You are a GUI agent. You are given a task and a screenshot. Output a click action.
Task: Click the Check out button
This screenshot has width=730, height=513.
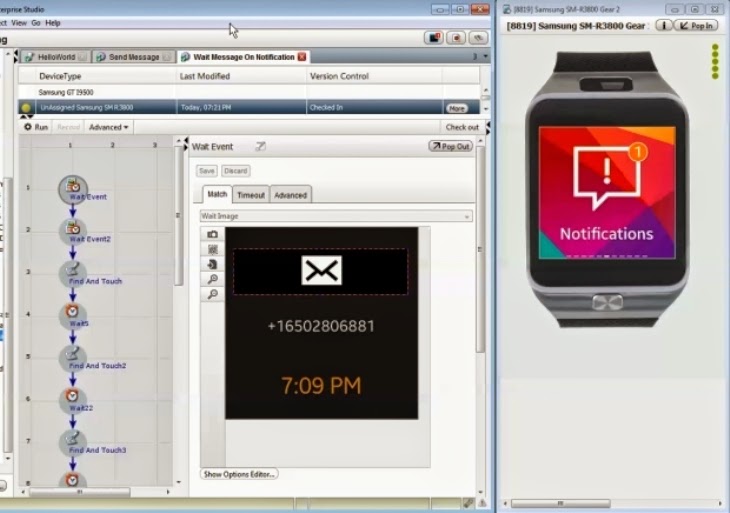[462, 127]
